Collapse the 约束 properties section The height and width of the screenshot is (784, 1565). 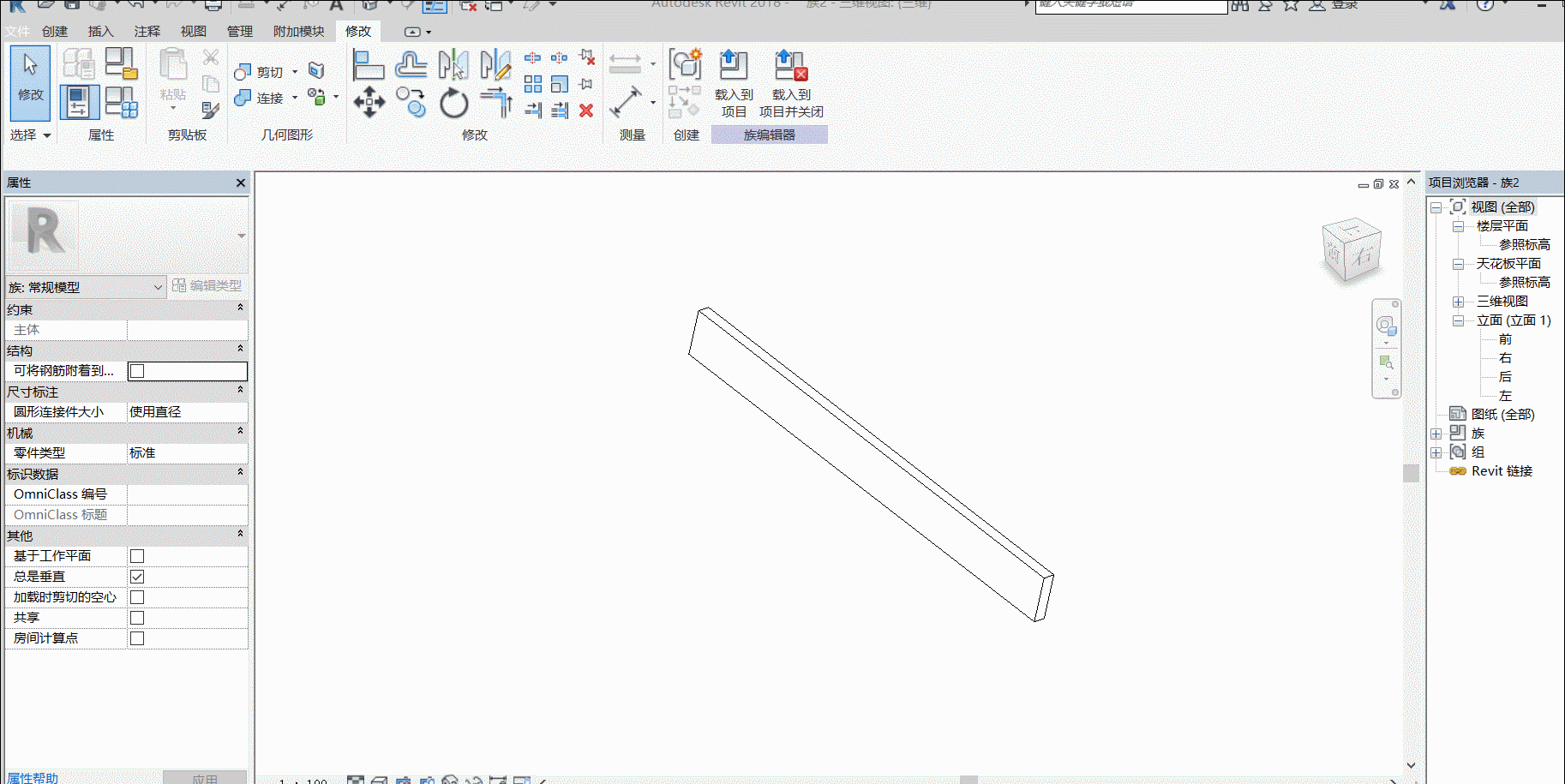coord(240,308)
